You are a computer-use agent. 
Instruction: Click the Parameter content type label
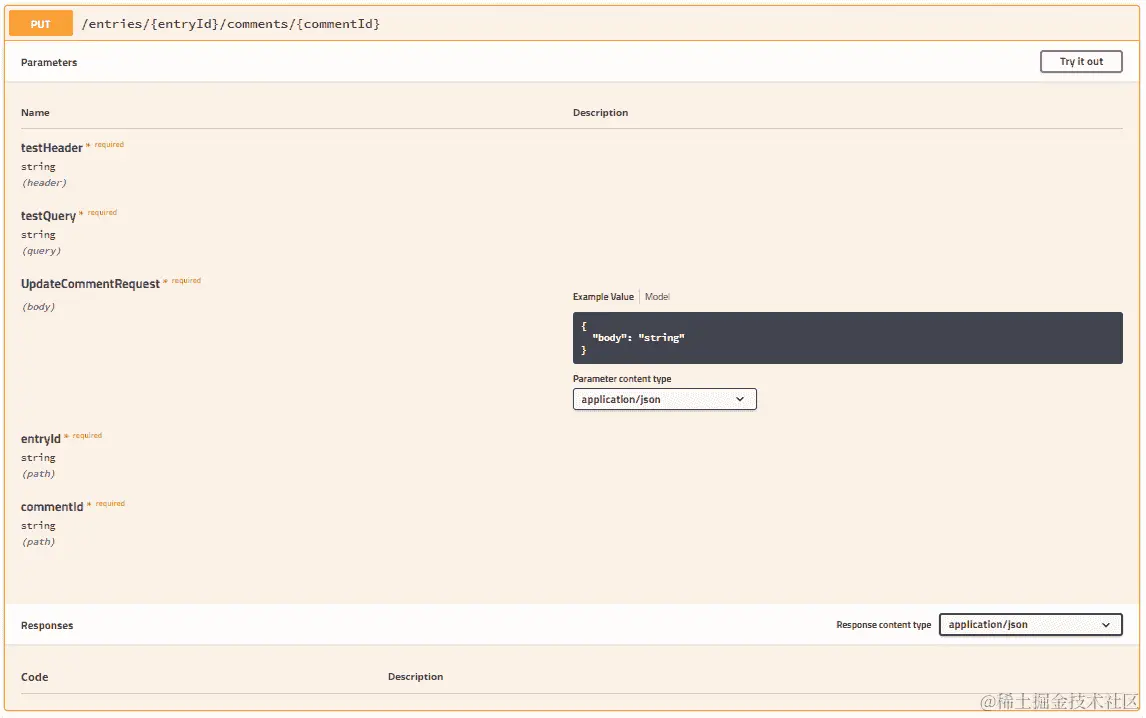coord(622,379)
